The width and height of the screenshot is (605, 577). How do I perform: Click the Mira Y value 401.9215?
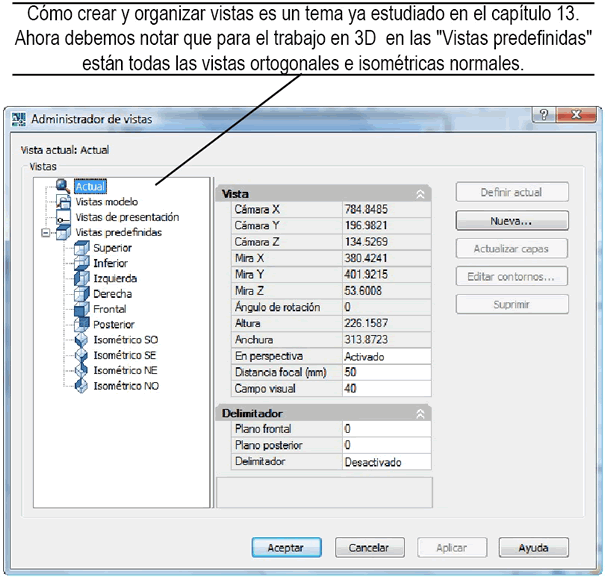click(387, 274)
